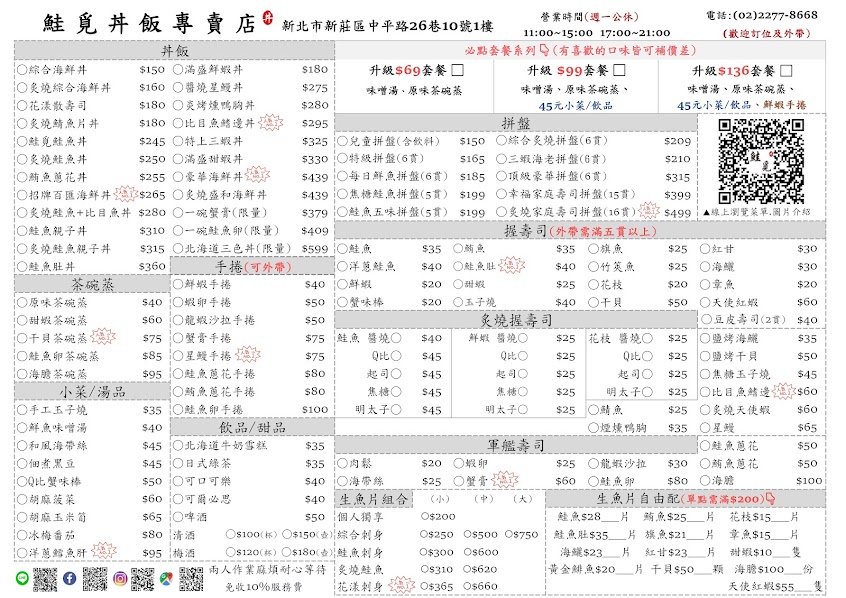Select 鮭魚卵手捲 $100

tap(178, 409)
